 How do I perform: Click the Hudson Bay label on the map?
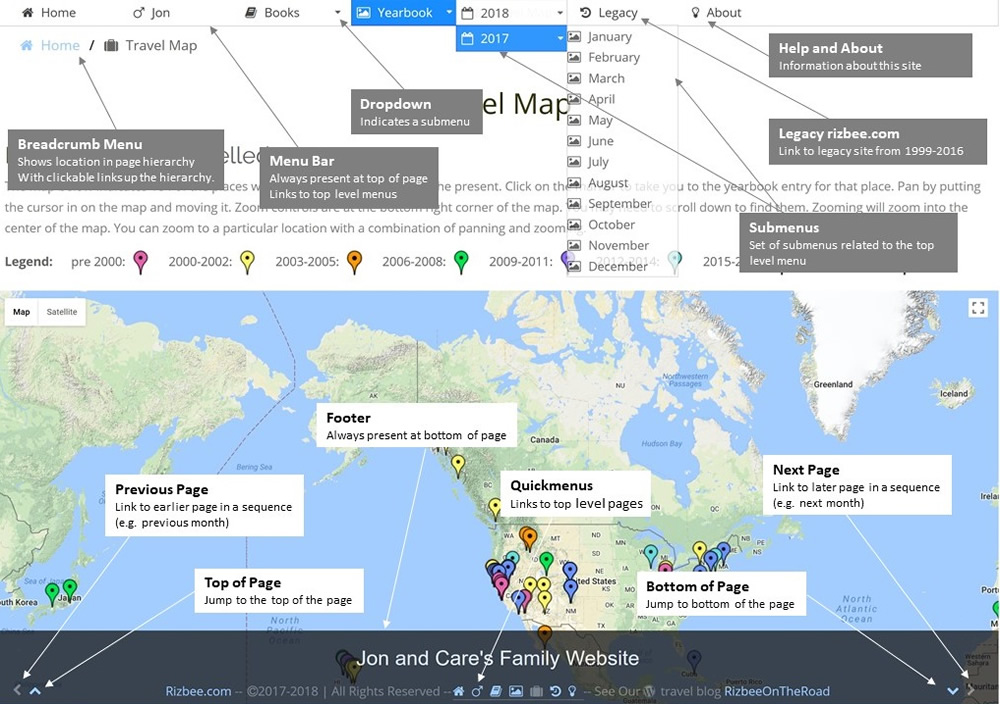coord(661,443)
